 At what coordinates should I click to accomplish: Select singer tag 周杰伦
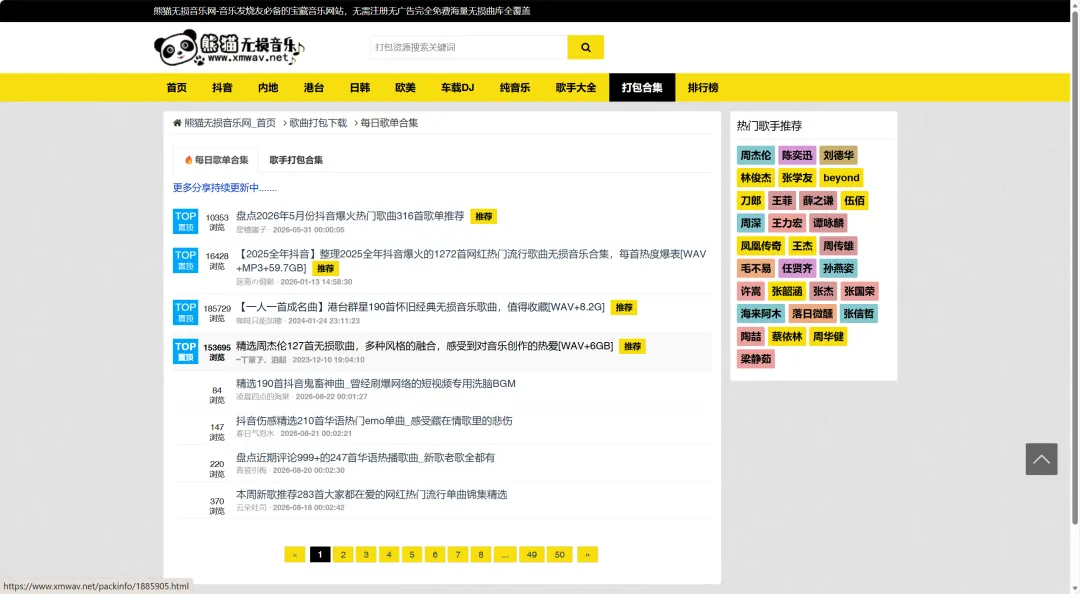click(756, 156)
